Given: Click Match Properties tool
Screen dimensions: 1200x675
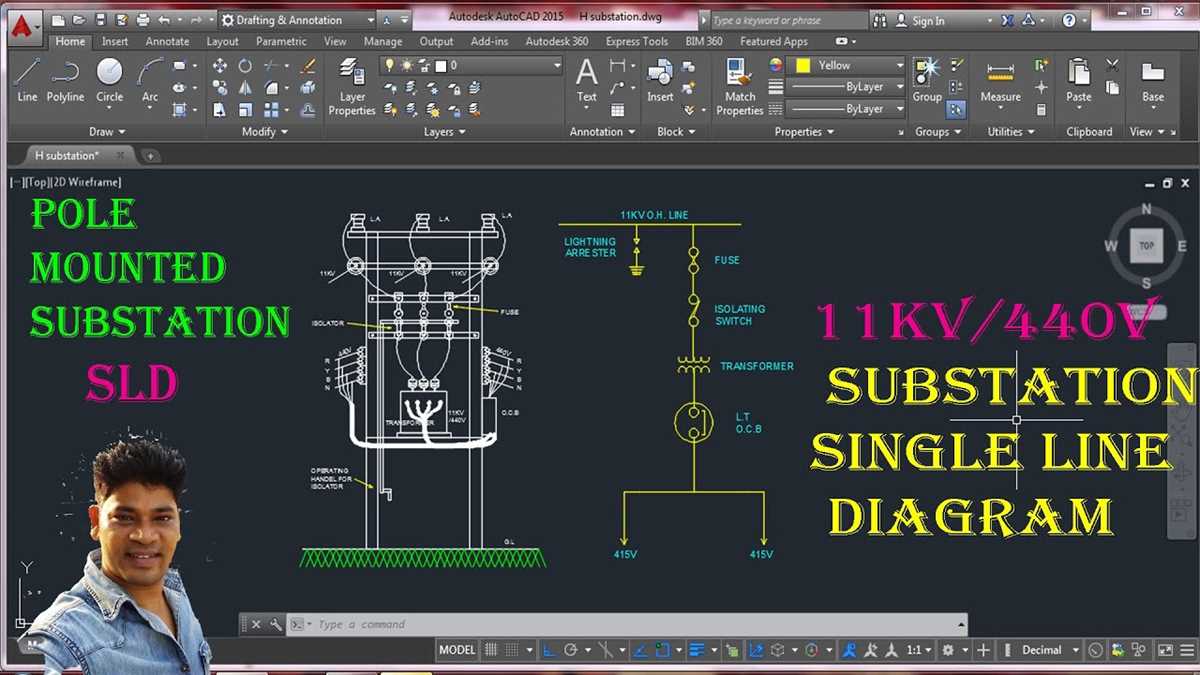Looking at the screenshot, I should [x=740, y=86].
